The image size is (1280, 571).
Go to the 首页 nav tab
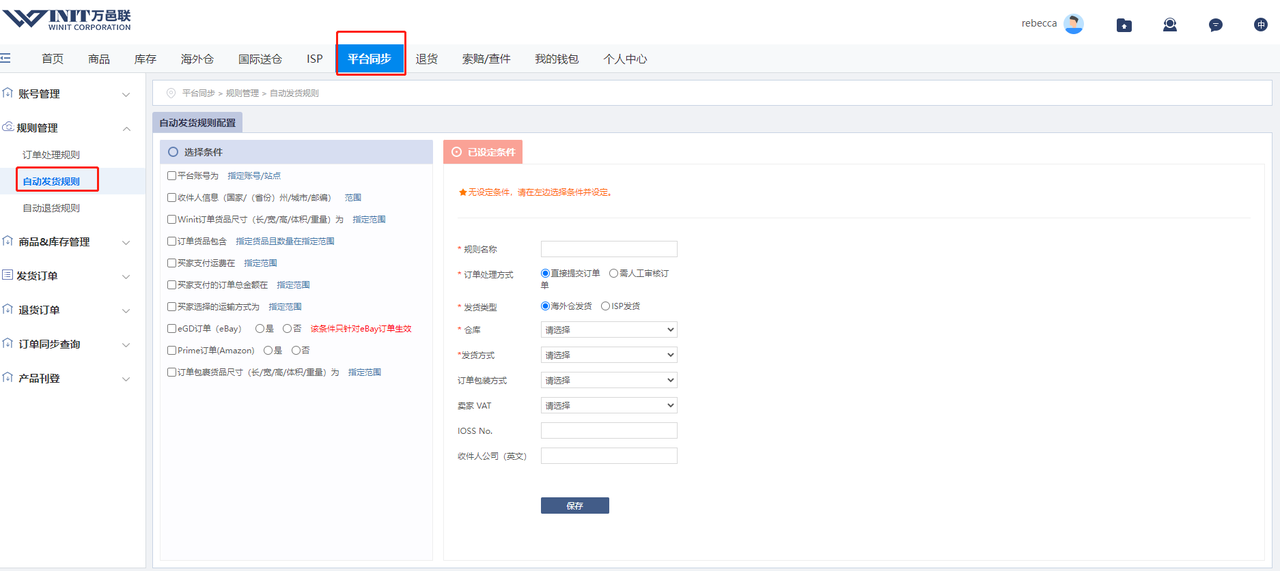tap(52, 59)
